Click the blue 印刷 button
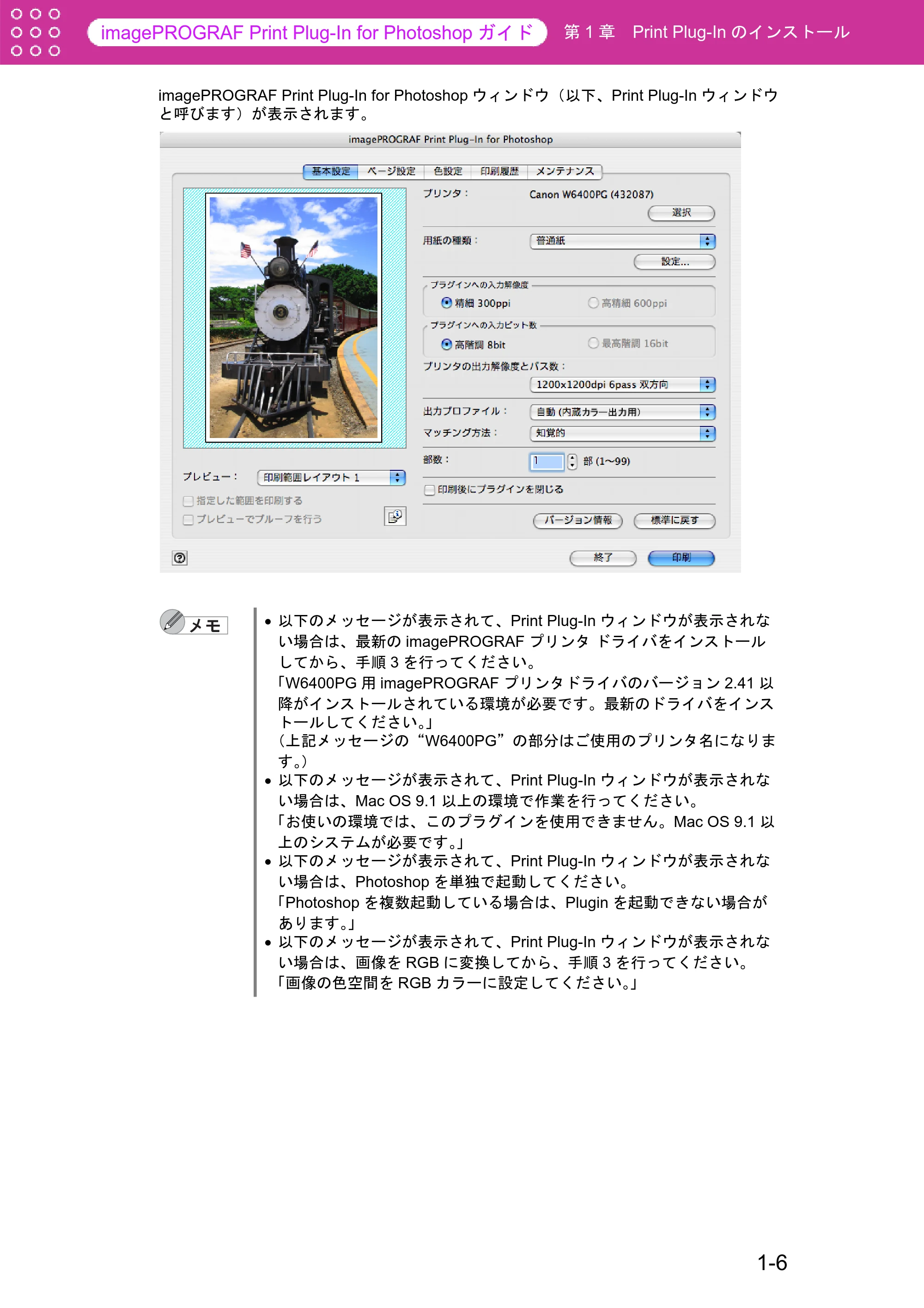The height and width of the screenshot is (1308, 924). click(681, 558)
